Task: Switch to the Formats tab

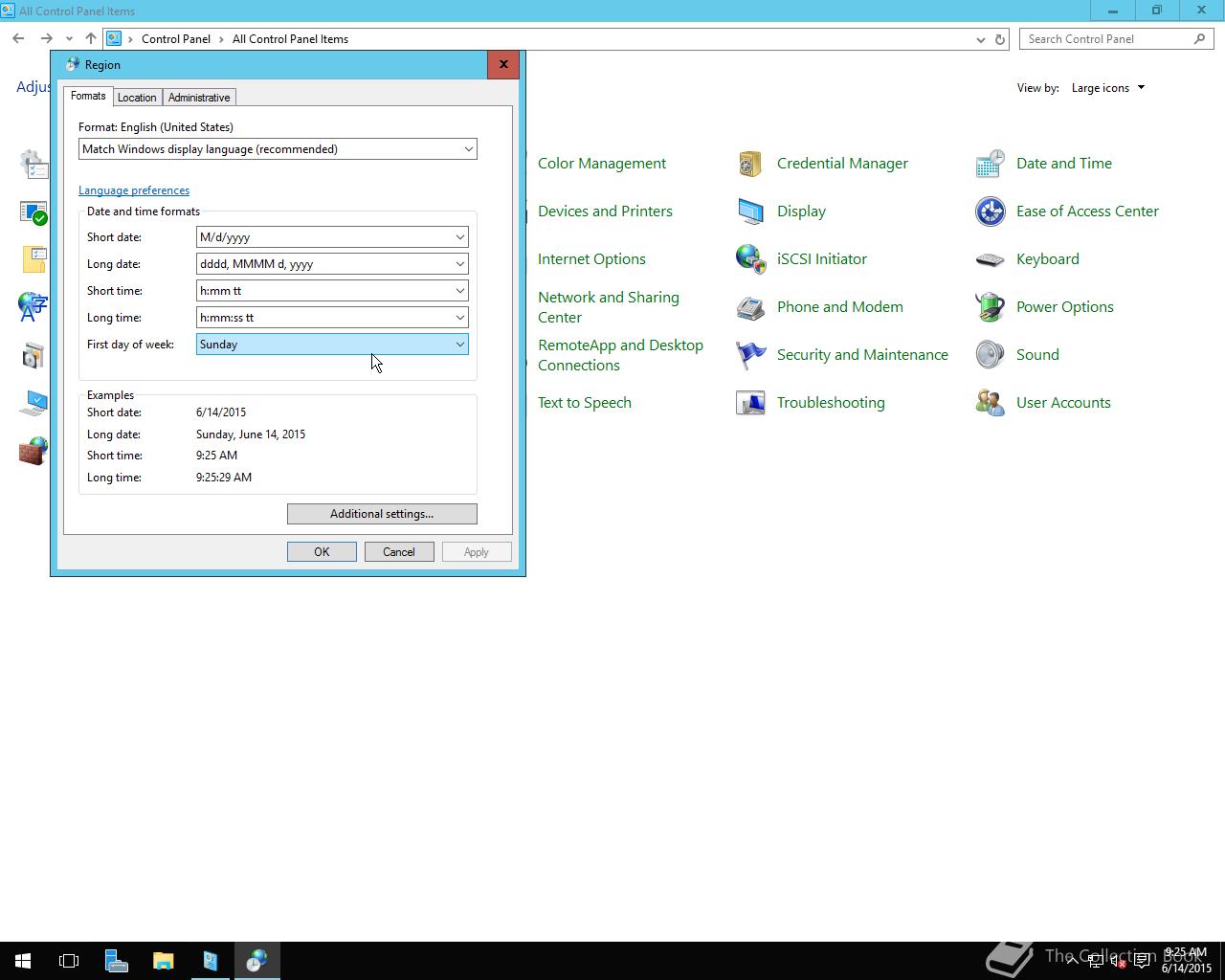Action: [x=88, y=96]
